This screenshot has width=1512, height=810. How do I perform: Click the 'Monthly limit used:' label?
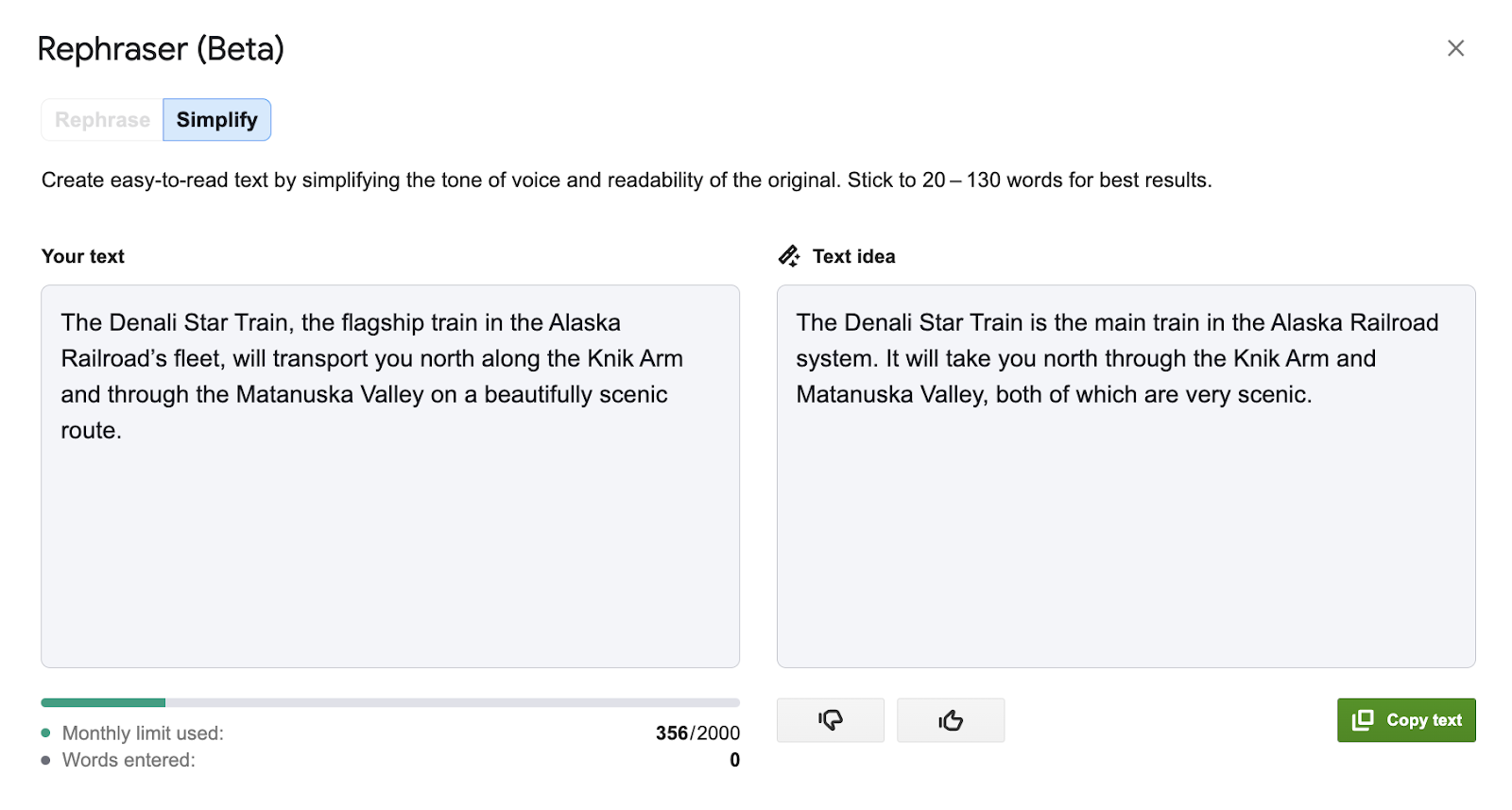[143, 733]
